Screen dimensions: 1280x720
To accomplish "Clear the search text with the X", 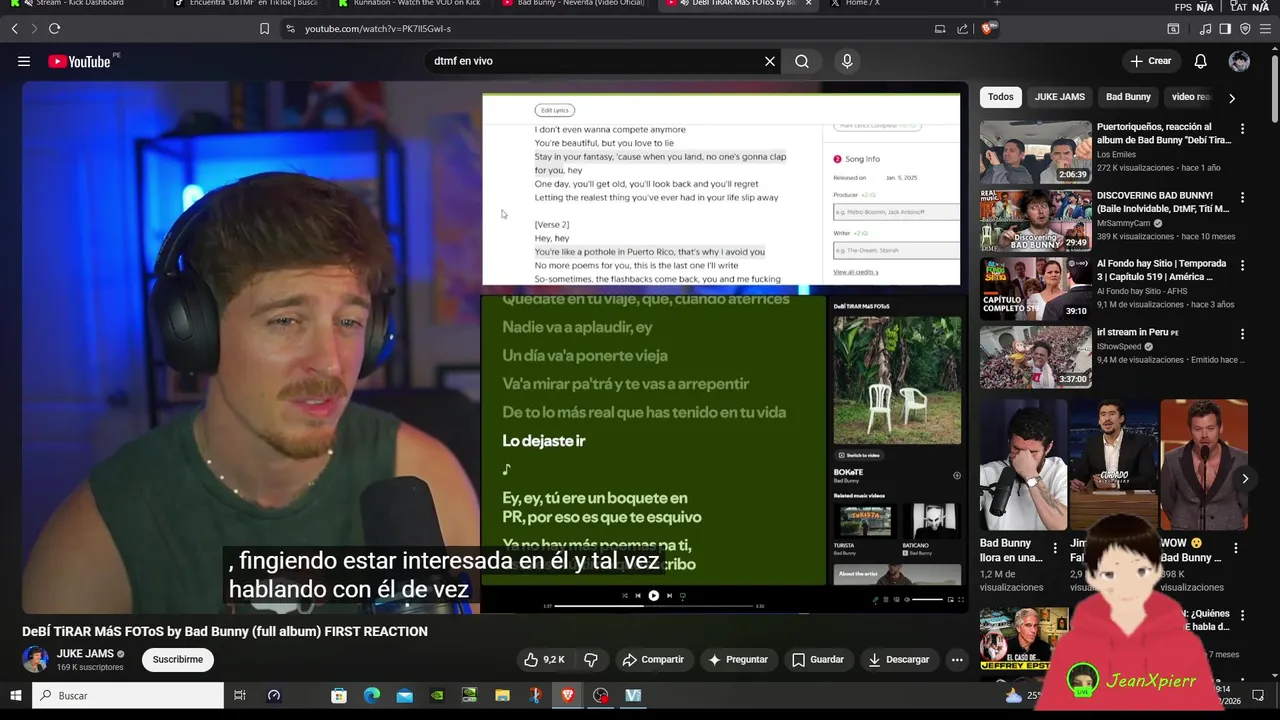I will click(x=770, y=61).
